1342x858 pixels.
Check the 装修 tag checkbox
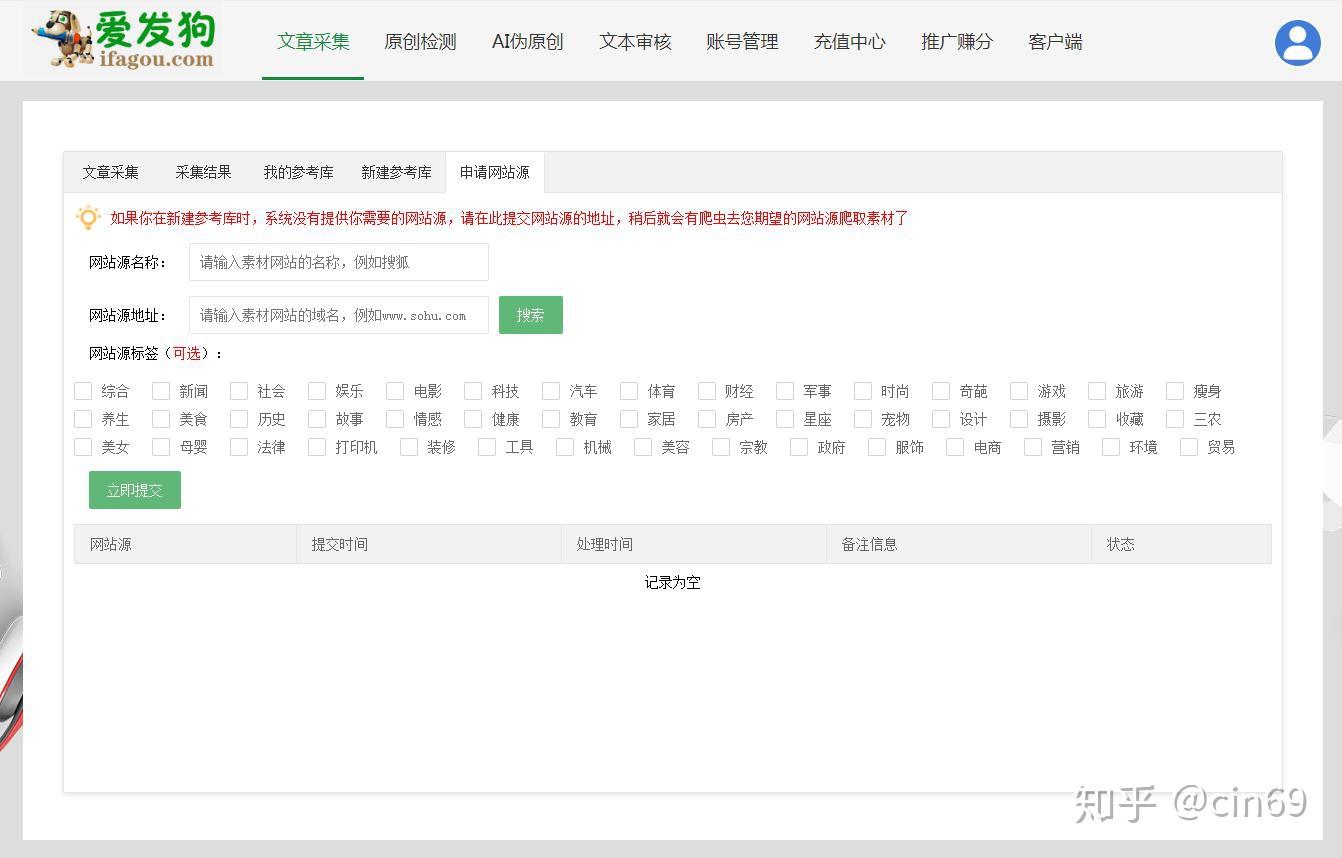409,447
